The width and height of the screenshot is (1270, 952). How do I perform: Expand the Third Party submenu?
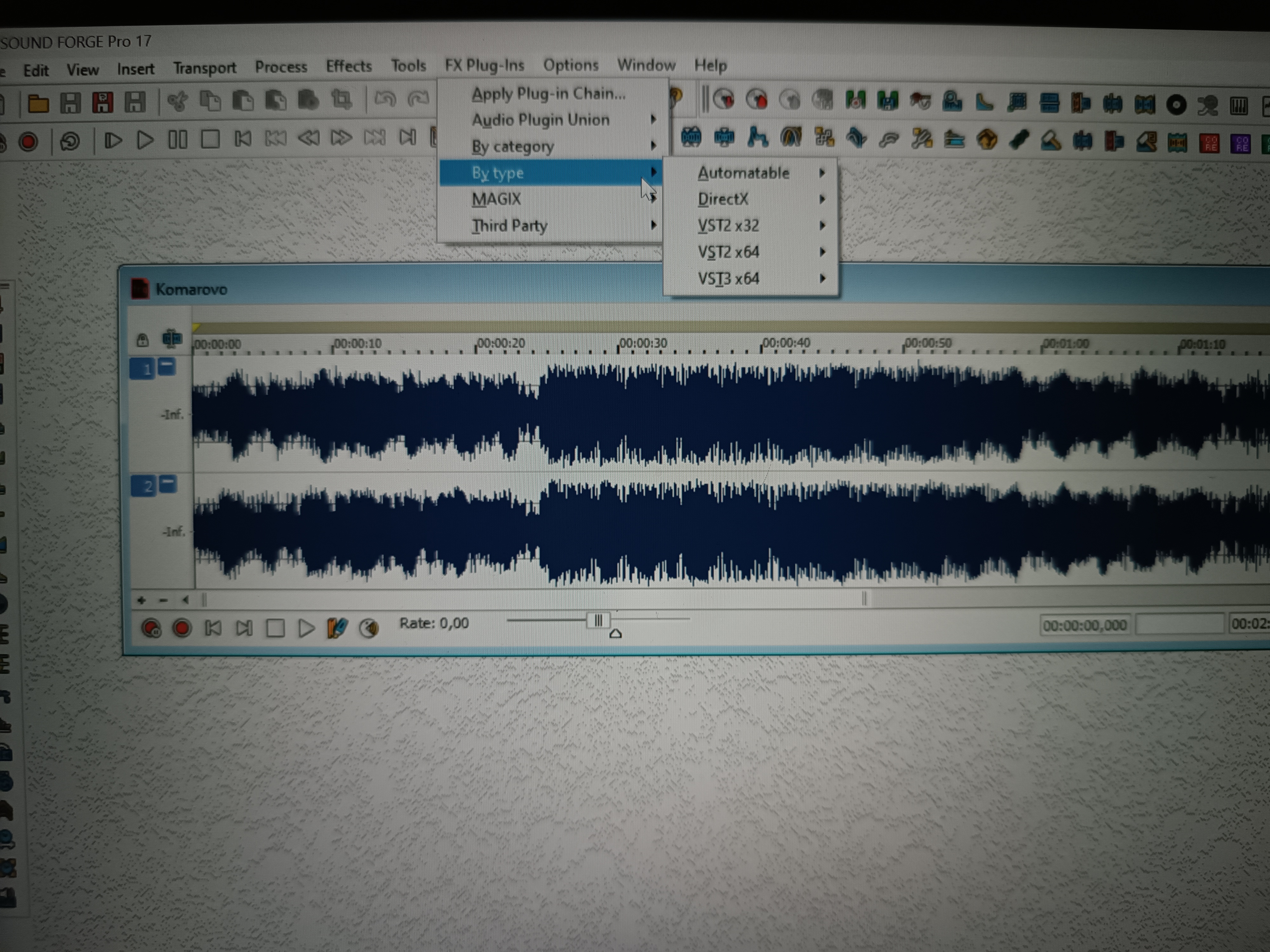tap(551, 226)
